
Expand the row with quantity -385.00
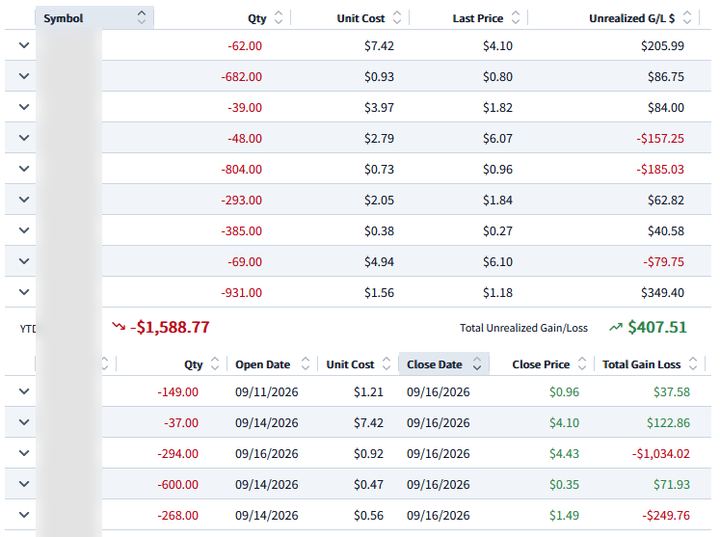24,230
